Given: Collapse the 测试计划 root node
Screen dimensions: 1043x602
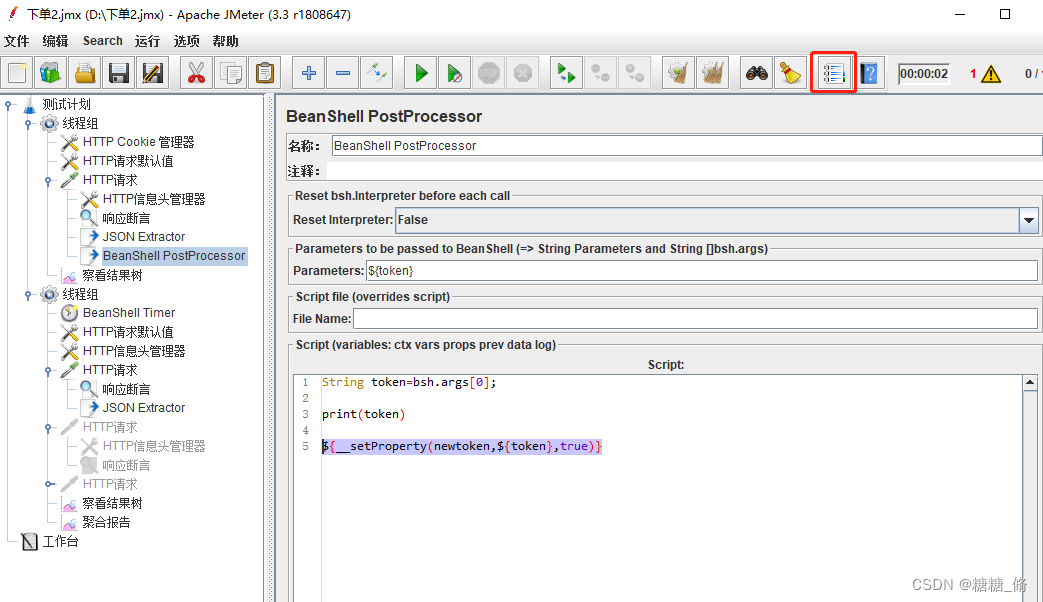Looking at the screenshot, I should [x=8, y=104].
